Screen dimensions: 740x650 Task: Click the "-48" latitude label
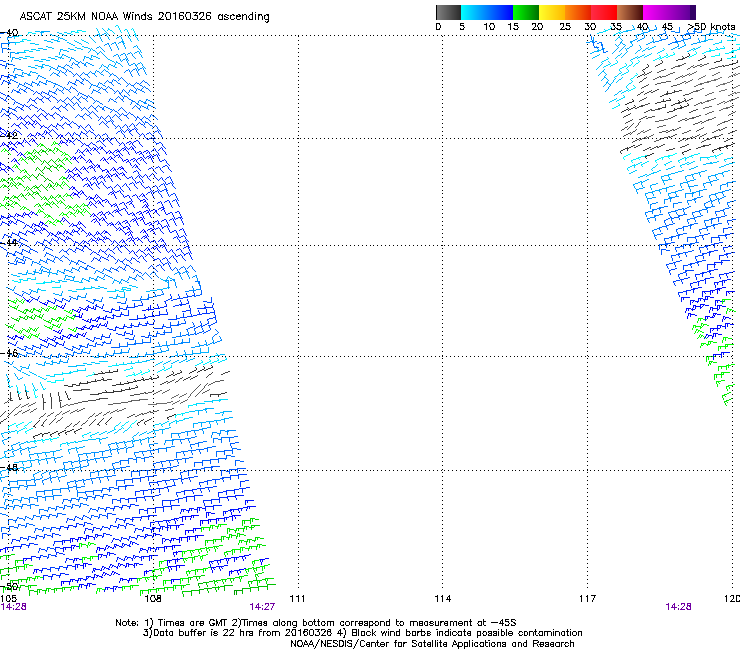click(9, 467)
